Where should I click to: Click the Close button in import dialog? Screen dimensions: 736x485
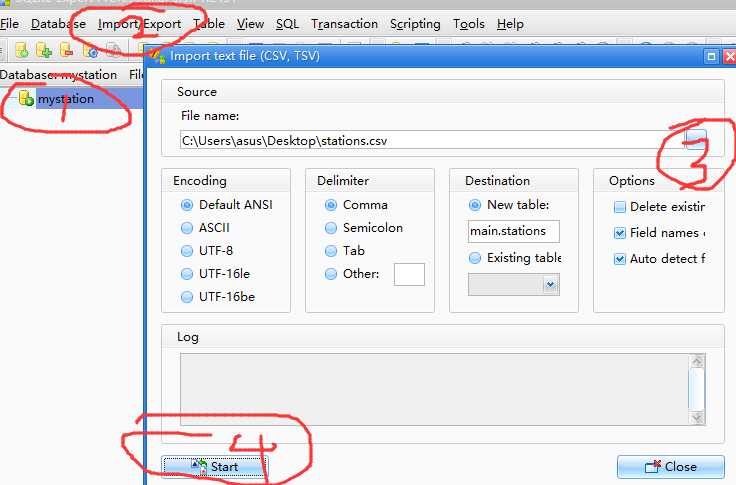coord(670,467)
